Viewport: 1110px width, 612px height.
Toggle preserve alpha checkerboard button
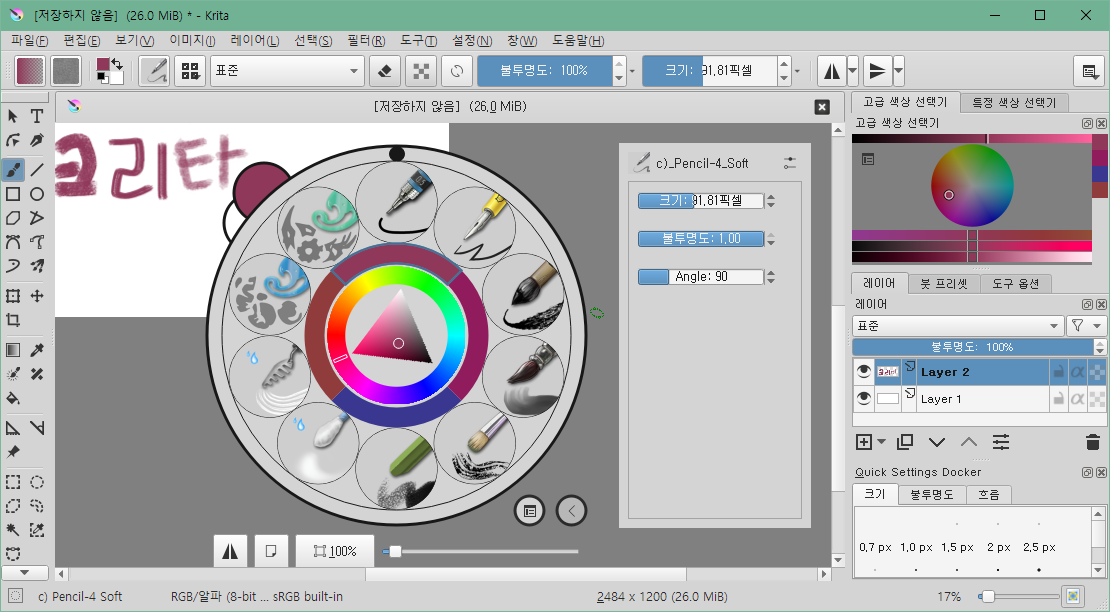[421, 71]
